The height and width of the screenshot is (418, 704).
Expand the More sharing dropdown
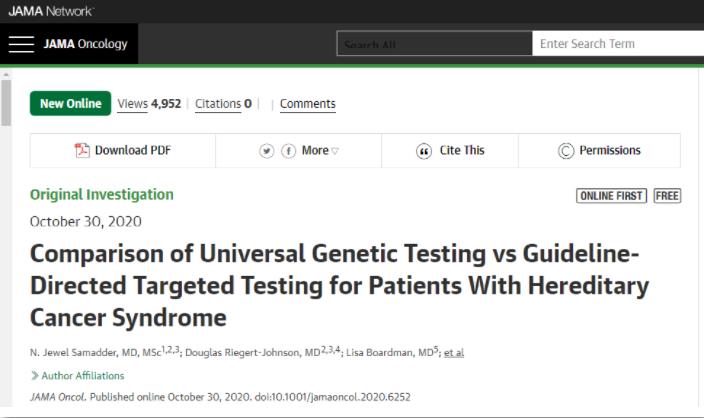coord(320,150)
